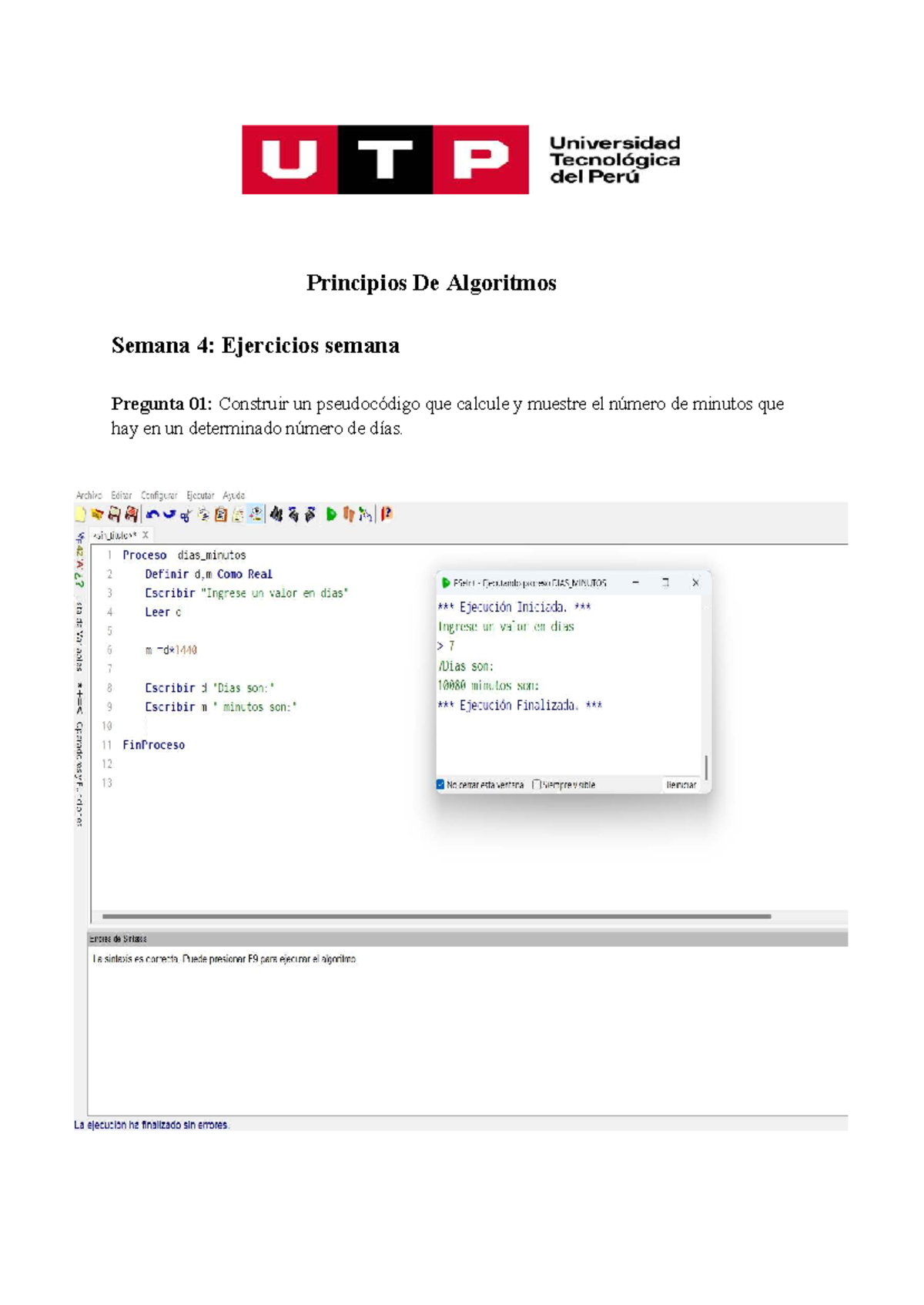
Task: Open the Archivo menu
Action: 89,495
